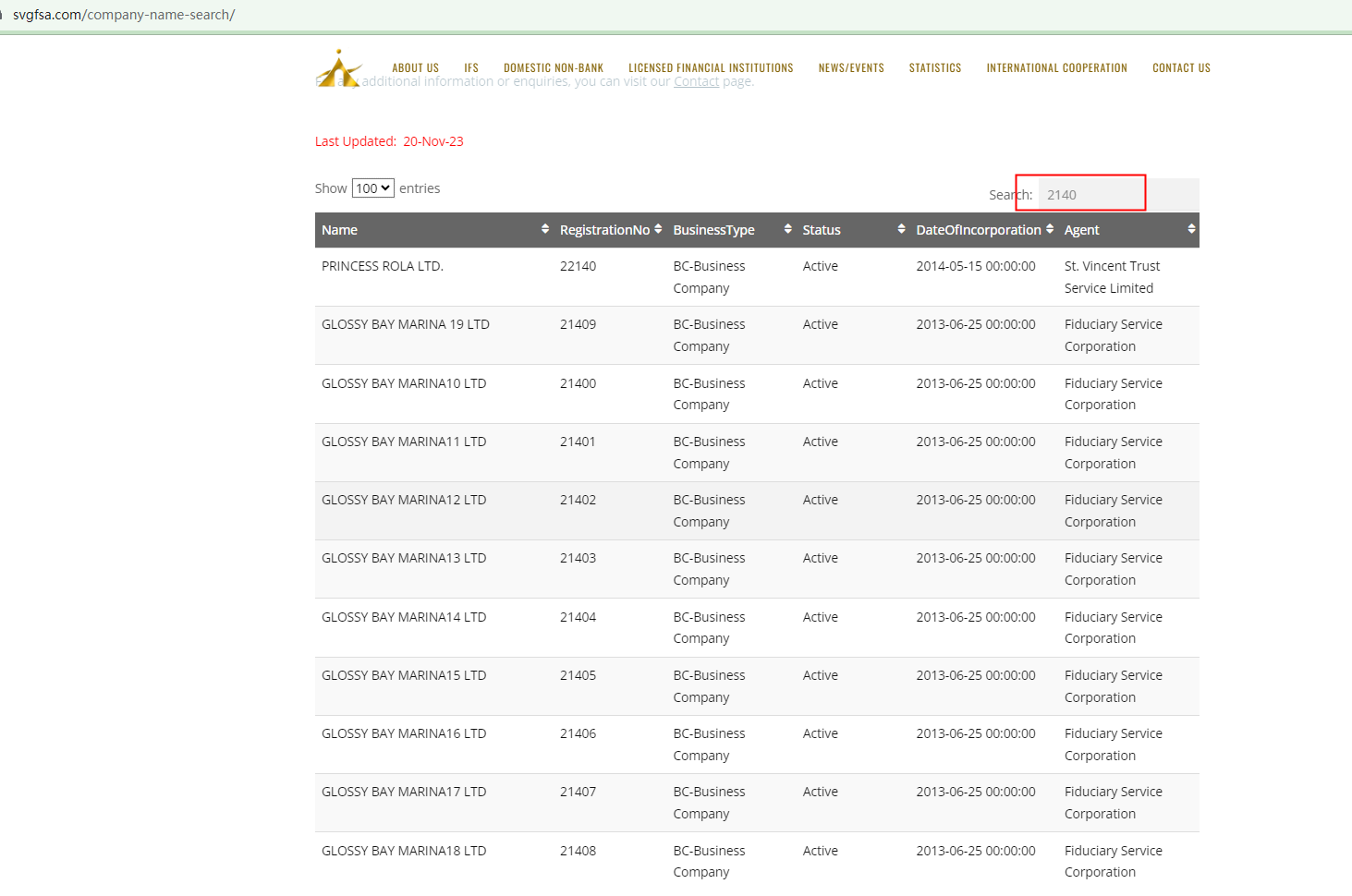This screenshot has width=1352, height=896.
Task: Click the browser address bar URL
Action: pyautogui.click(x=124, y=15)
